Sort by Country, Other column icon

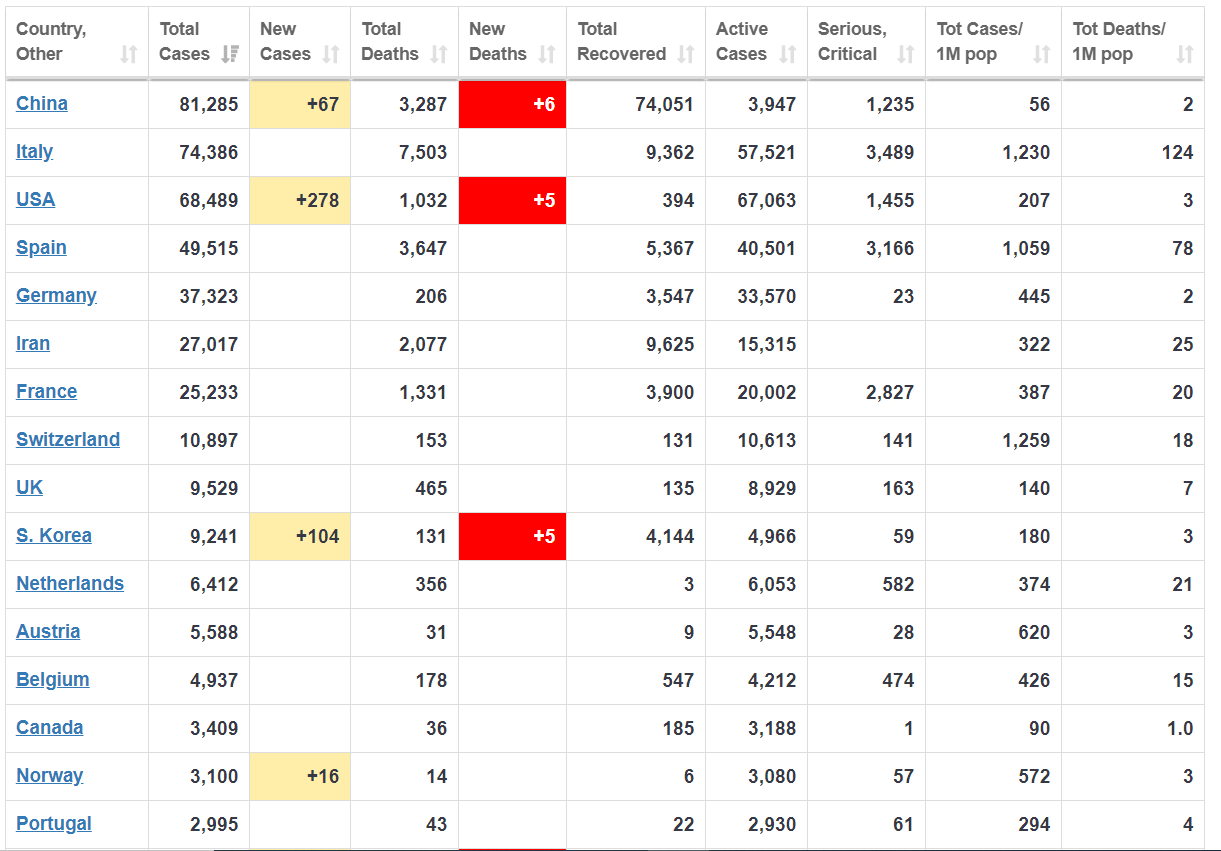pos(129,54)
